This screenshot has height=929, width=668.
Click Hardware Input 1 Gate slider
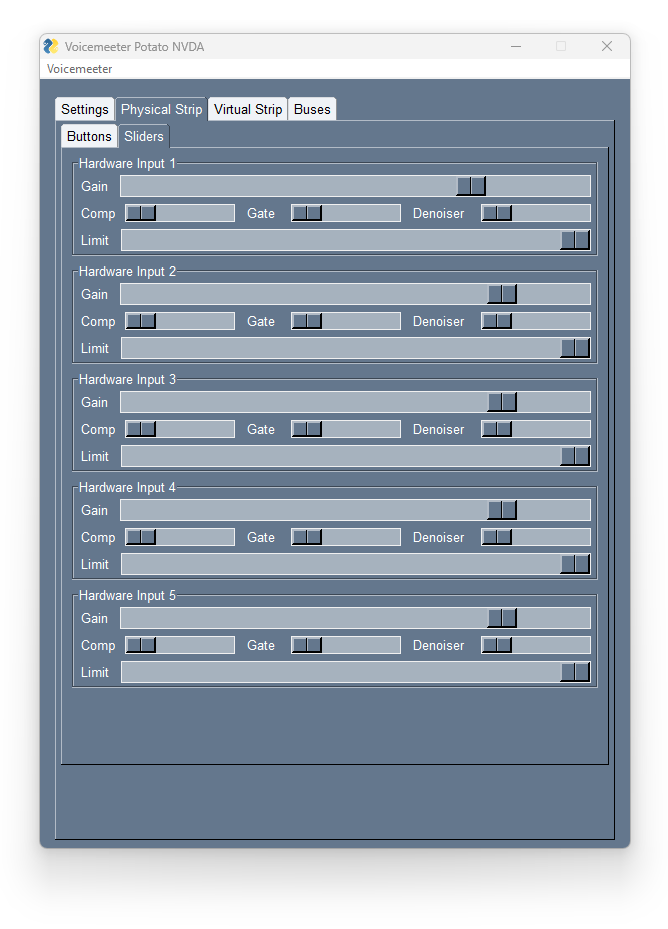point(346,213)
